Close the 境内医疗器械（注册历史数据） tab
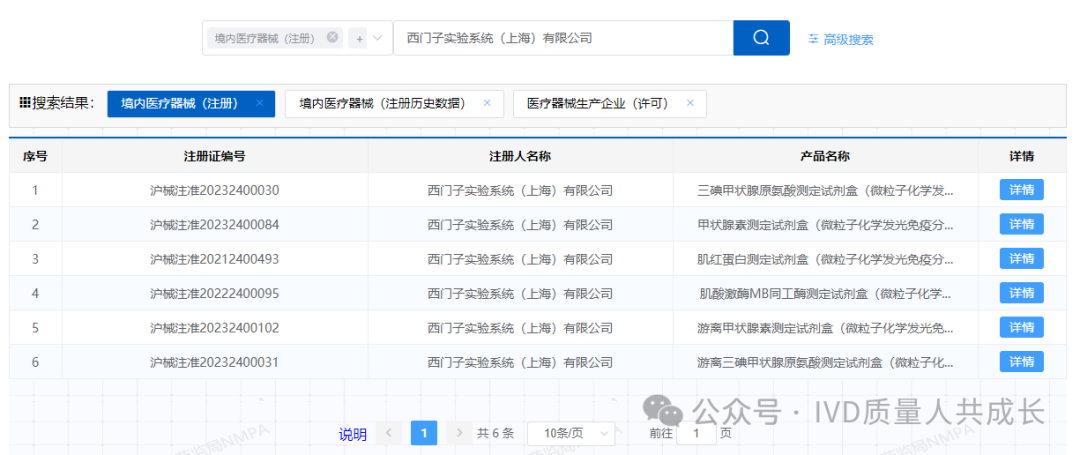 487,103
